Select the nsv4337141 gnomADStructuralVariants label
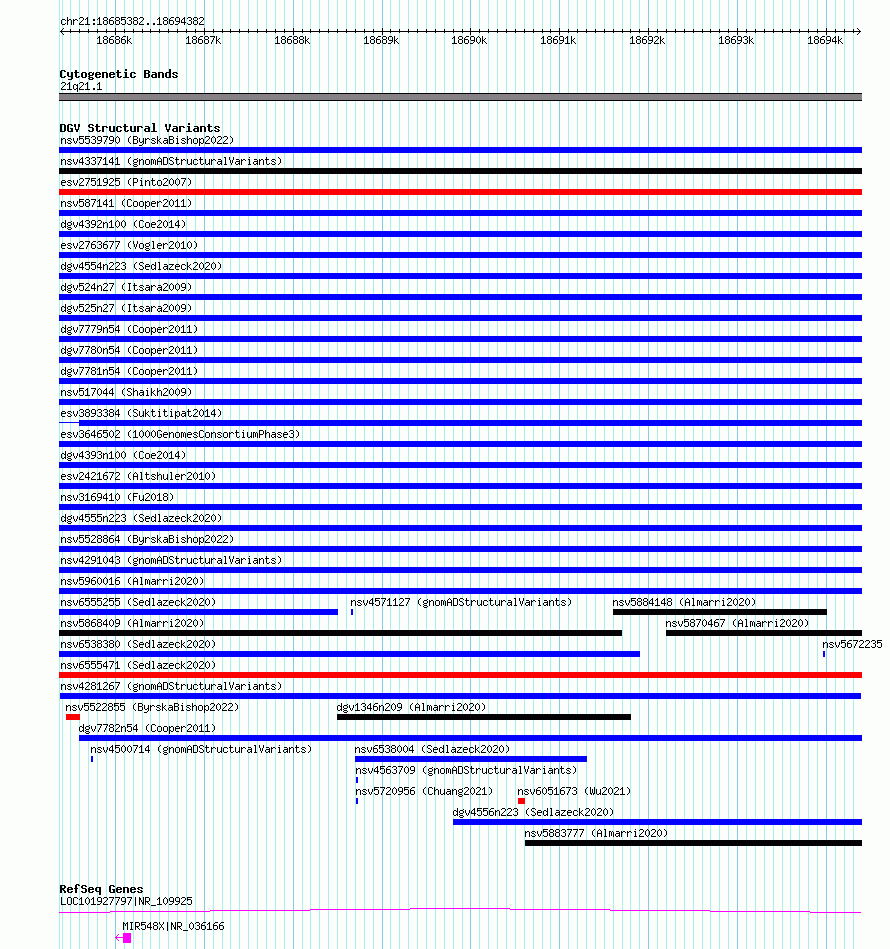The image size is (890, 949). click(x=171, y=162)
